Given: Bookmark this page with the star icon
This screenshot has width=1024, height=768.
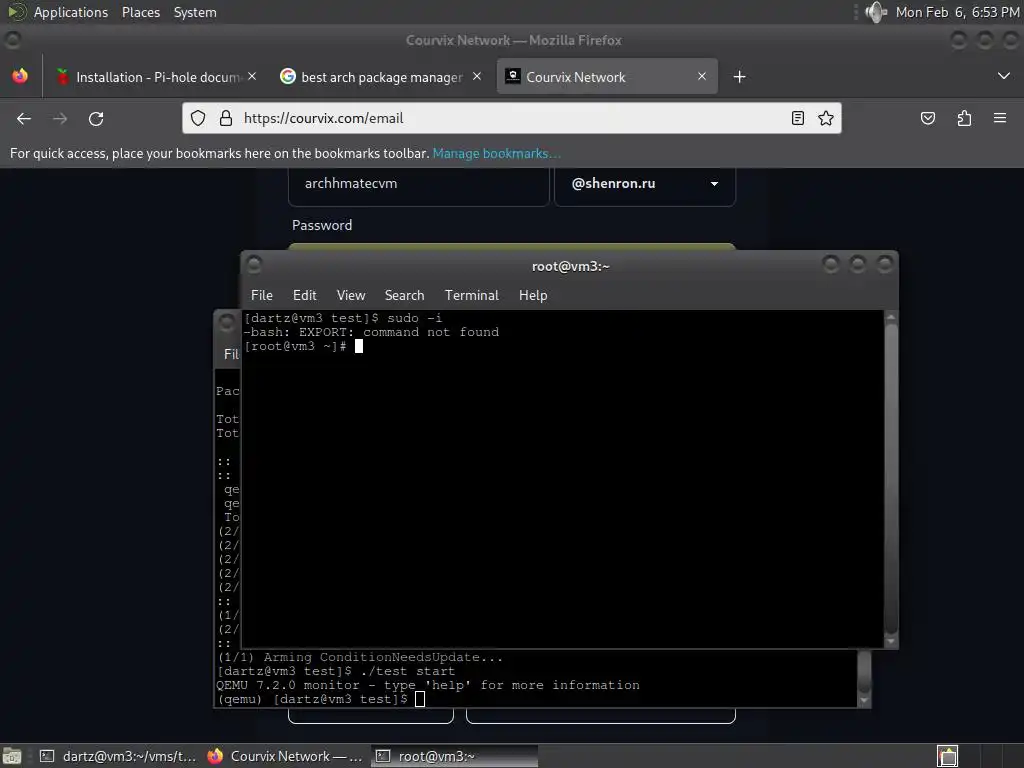Looking at the screenshot, I should [825, 118].
